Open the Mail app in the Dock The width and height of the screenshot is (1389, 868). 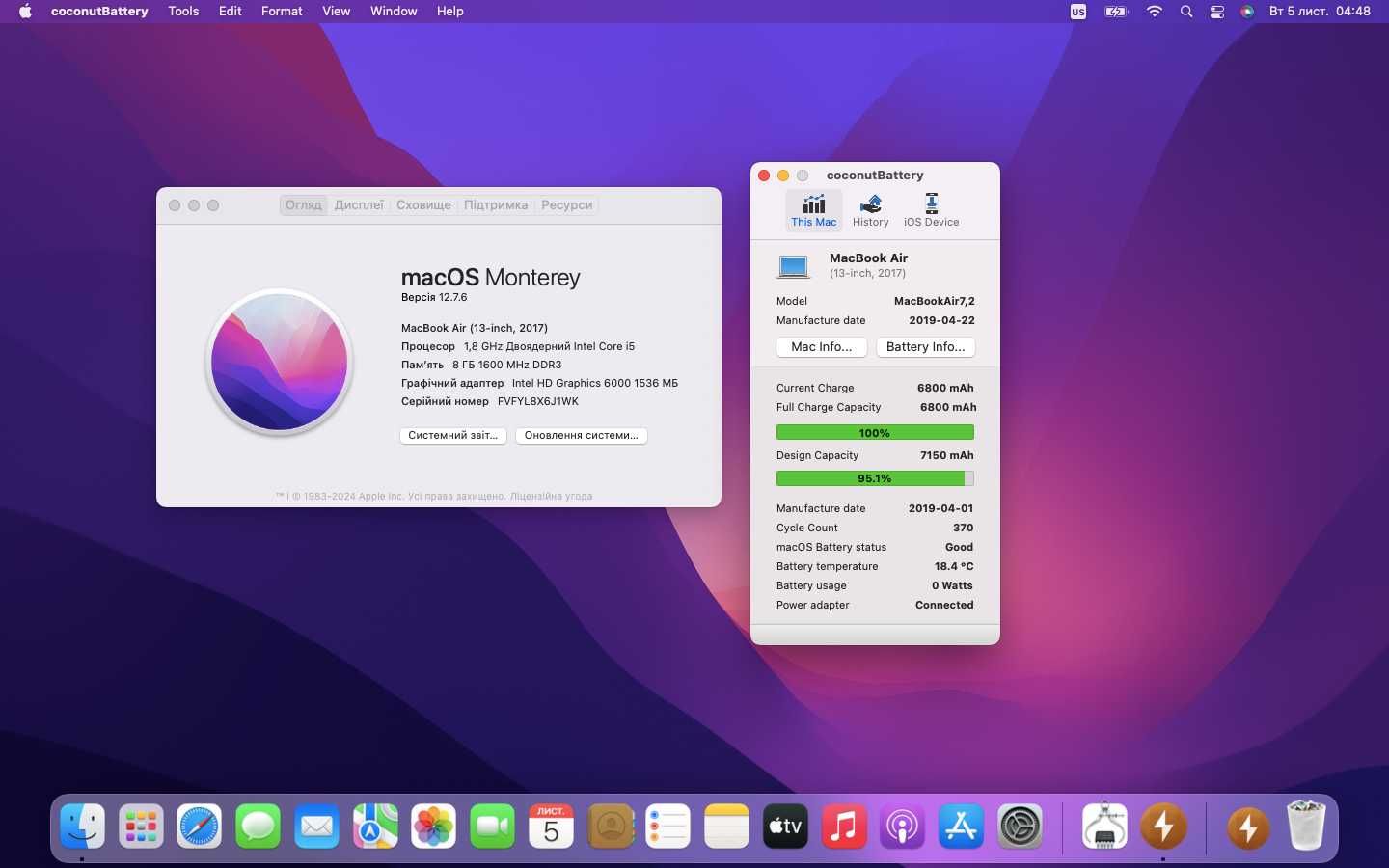(316, 827)
